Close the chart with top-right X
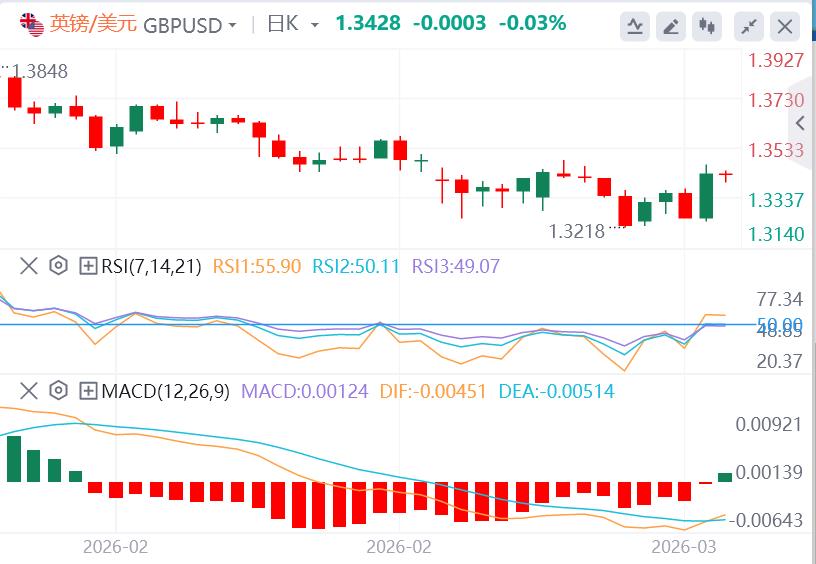This screenshot has height=564, width=816. [x=787, y=26]
